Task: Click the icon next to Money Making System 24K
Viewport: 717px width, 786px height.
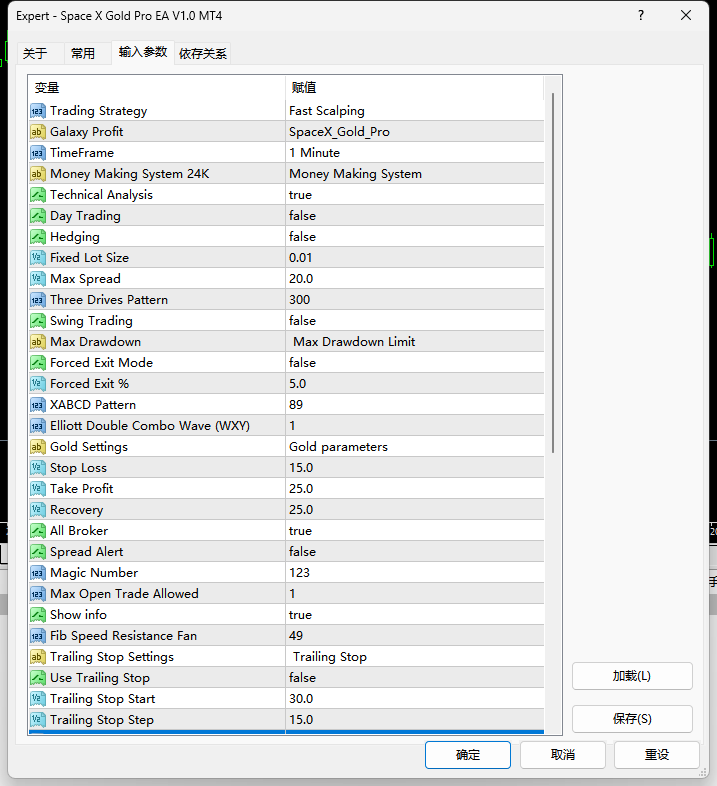Action: tap(38, 174)
